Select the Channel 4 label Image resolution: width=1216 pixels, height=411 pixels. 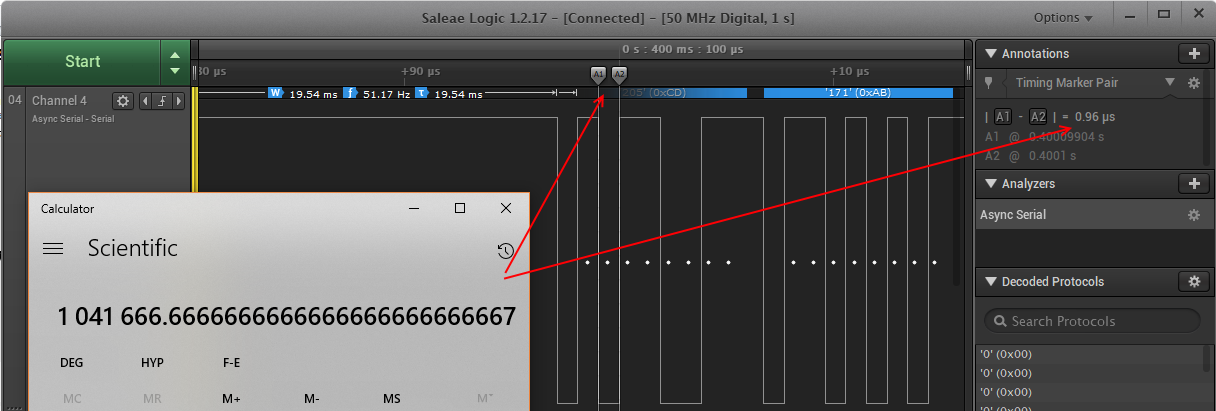pyautogui.click(x=59, y=101)
